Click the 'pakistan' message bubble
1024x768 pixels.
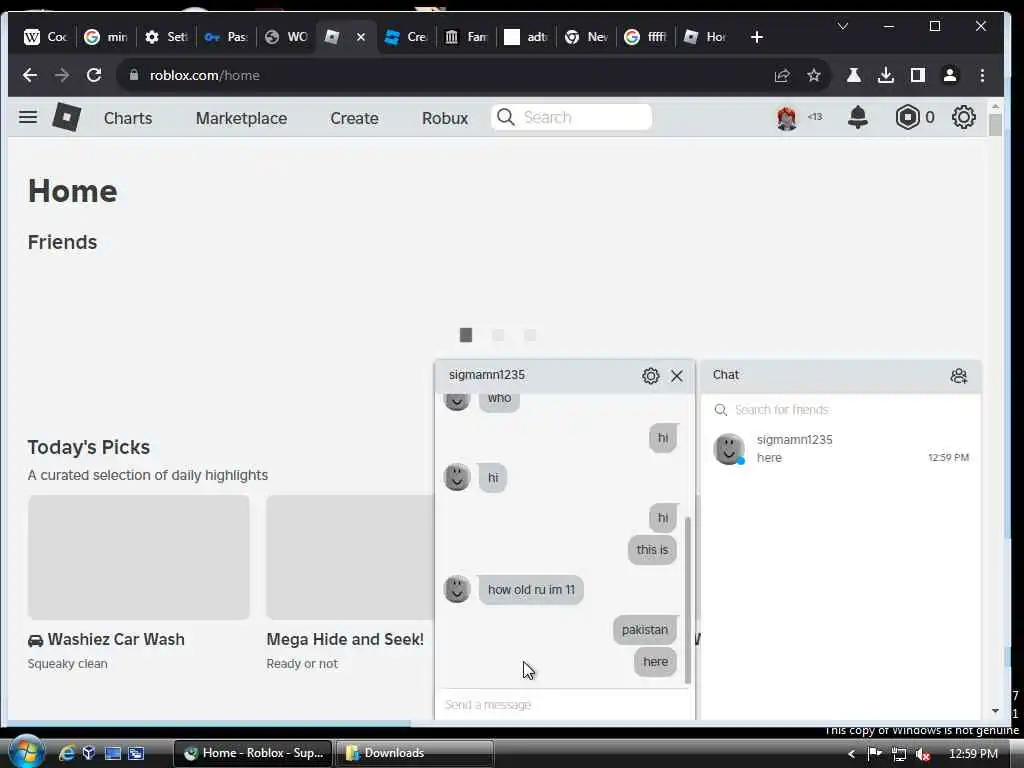645,630
